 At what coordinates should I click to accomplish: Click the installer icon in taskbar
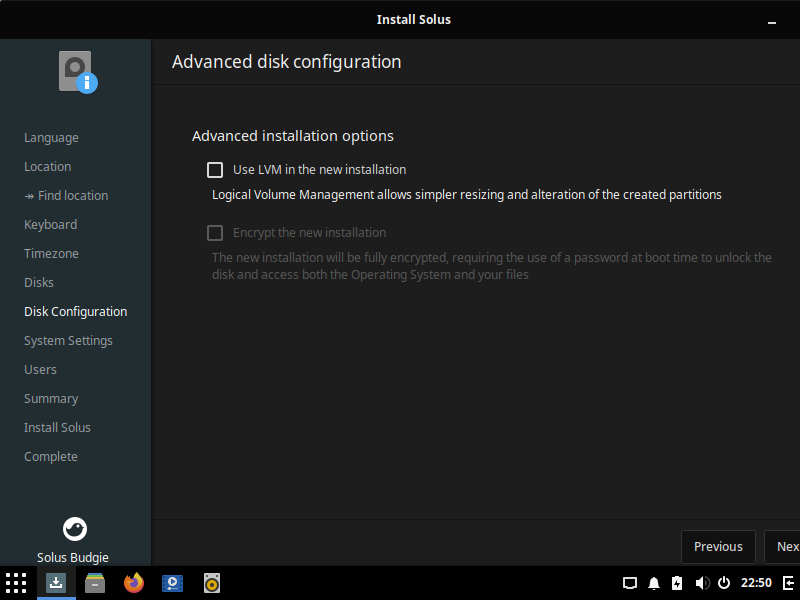point(56,583)
